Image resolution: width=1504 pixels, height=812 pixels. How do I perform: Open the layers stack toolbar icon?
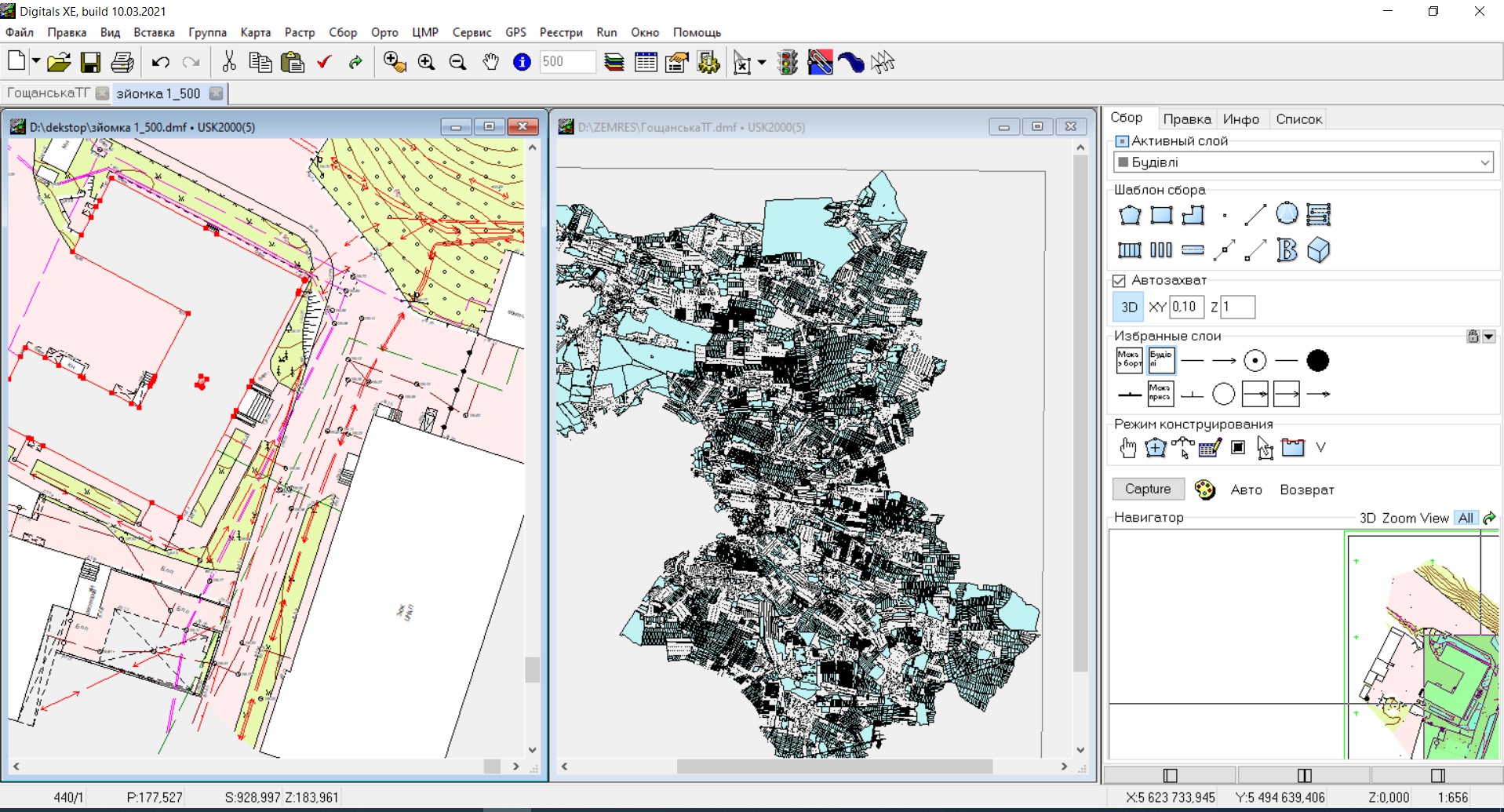(x=614, y=62)
